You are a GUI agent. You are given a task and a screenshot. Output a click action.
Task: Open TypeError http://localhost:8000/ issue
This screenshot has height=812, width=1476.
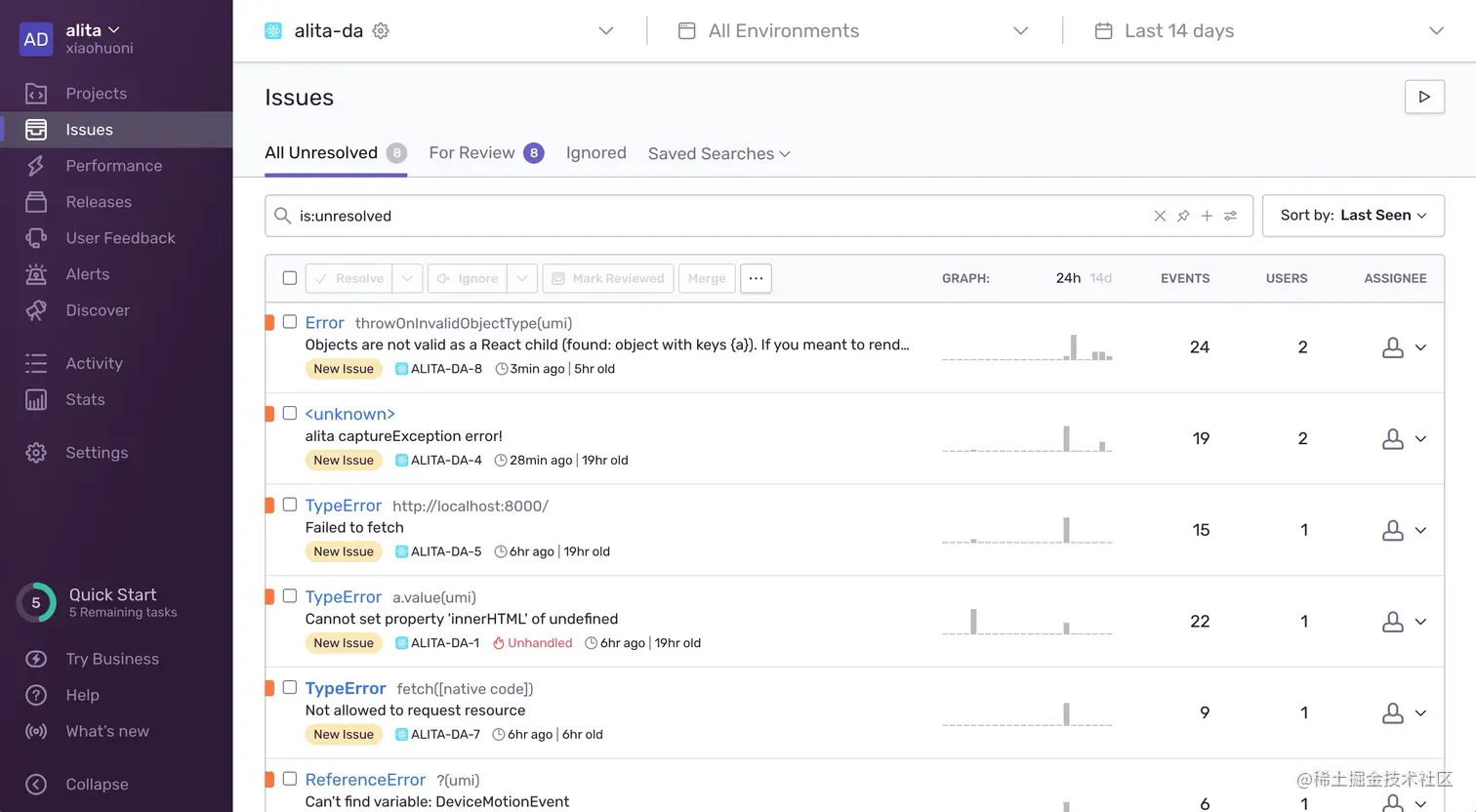pyautogui.click(x=343, y=506)
